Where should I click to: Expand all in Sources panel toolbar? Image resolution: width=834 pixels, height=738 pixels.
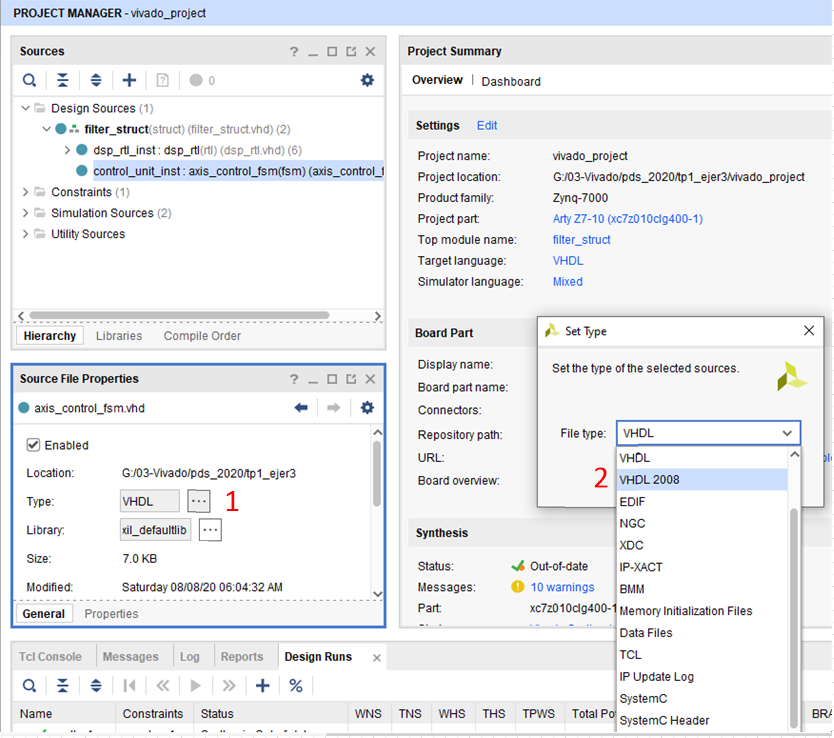pyautogui.click(x=96, y=80)
